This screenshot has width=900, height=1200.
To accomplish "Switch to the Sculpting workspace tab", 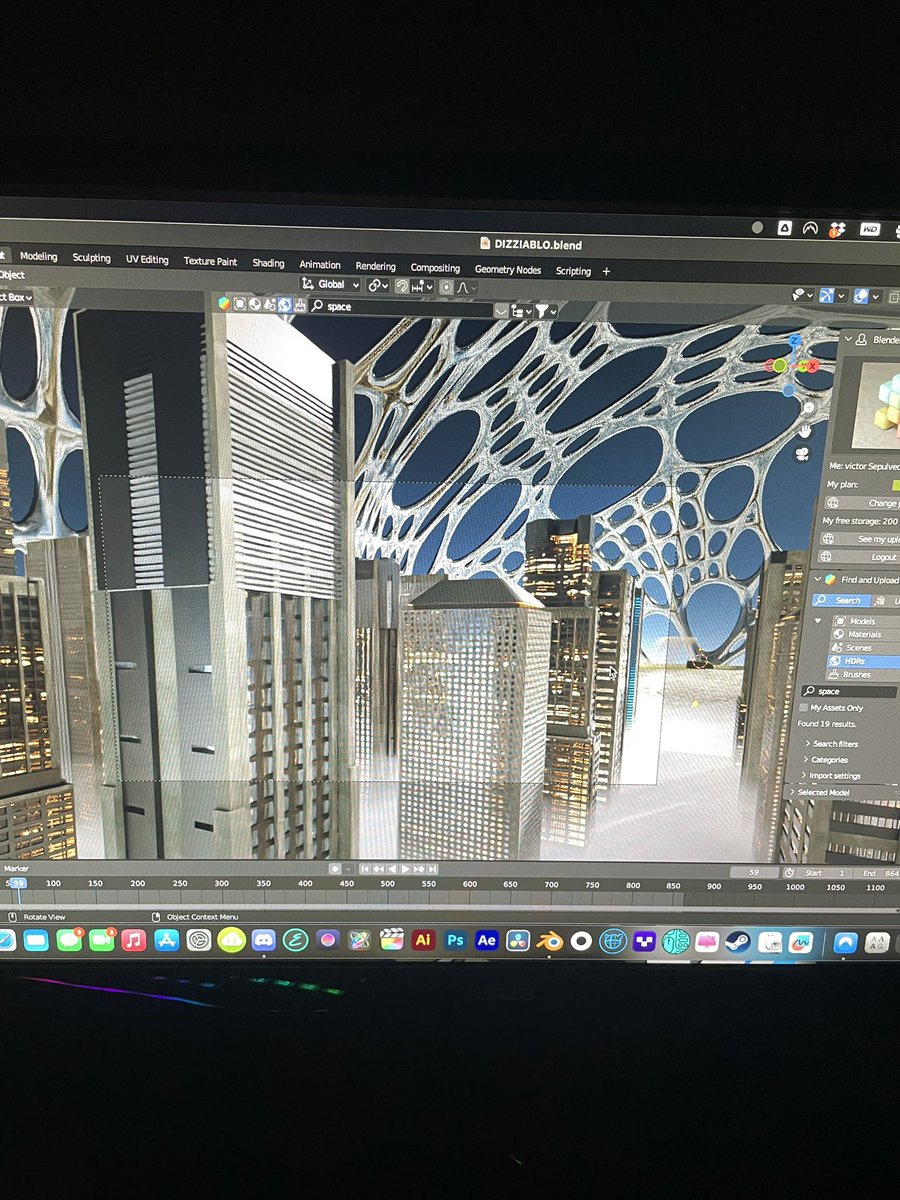I will (x=91, y=258).
